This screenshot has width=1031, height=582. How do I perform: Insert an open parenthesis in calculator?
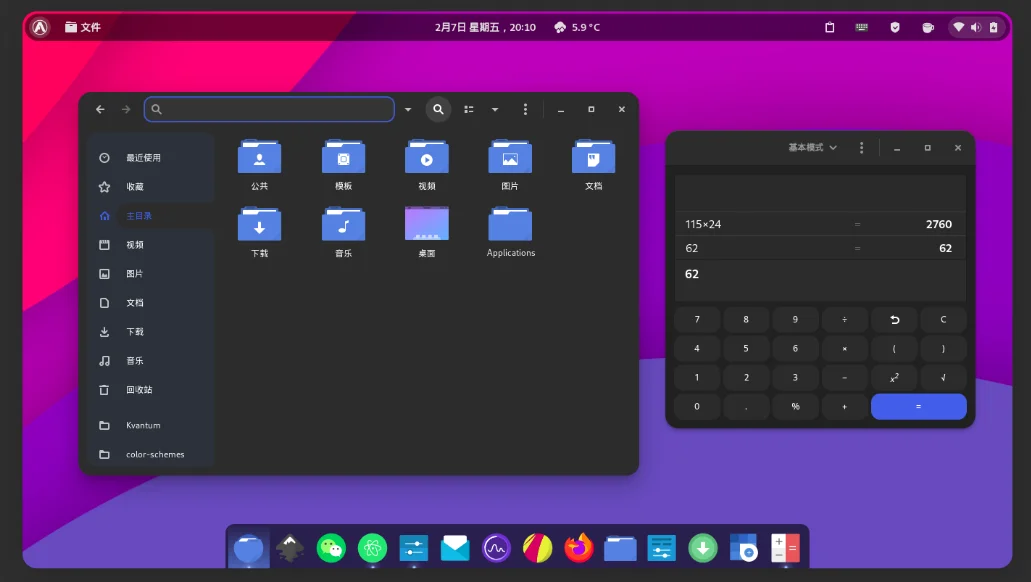point(894,349)
